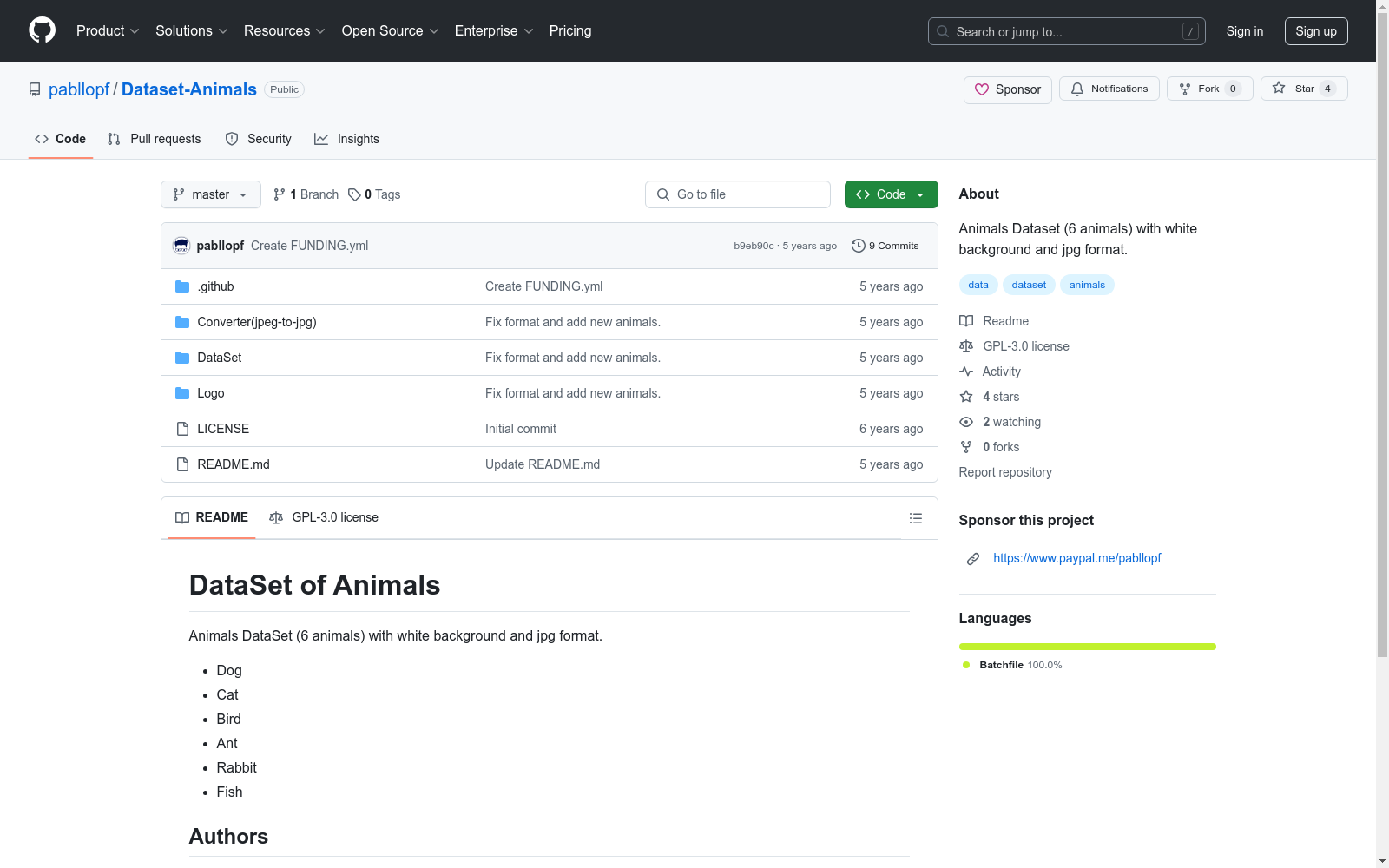Click the fork icon beside 0 forks
1389x868 pixels.
[x=966, y=447]
